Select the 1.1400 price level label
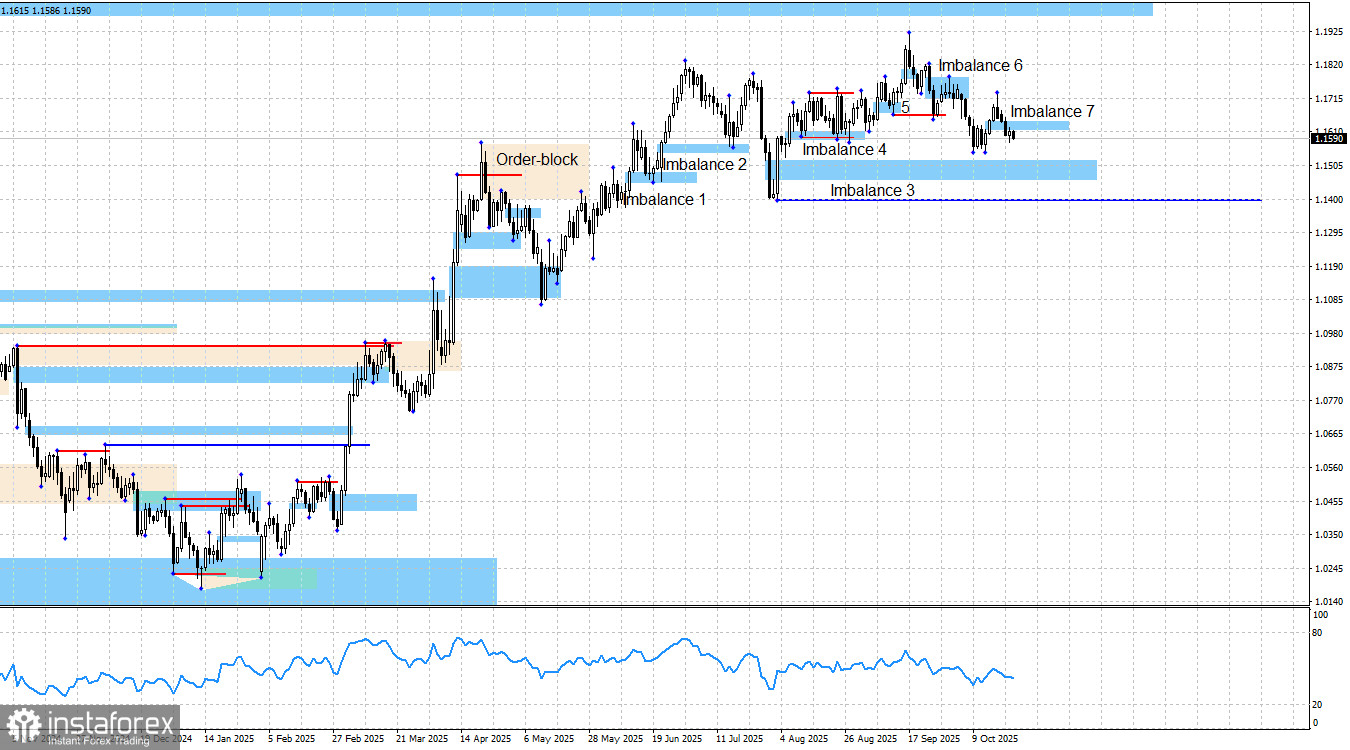Viewport: 1350px width, 750px height. (1326, 200)
